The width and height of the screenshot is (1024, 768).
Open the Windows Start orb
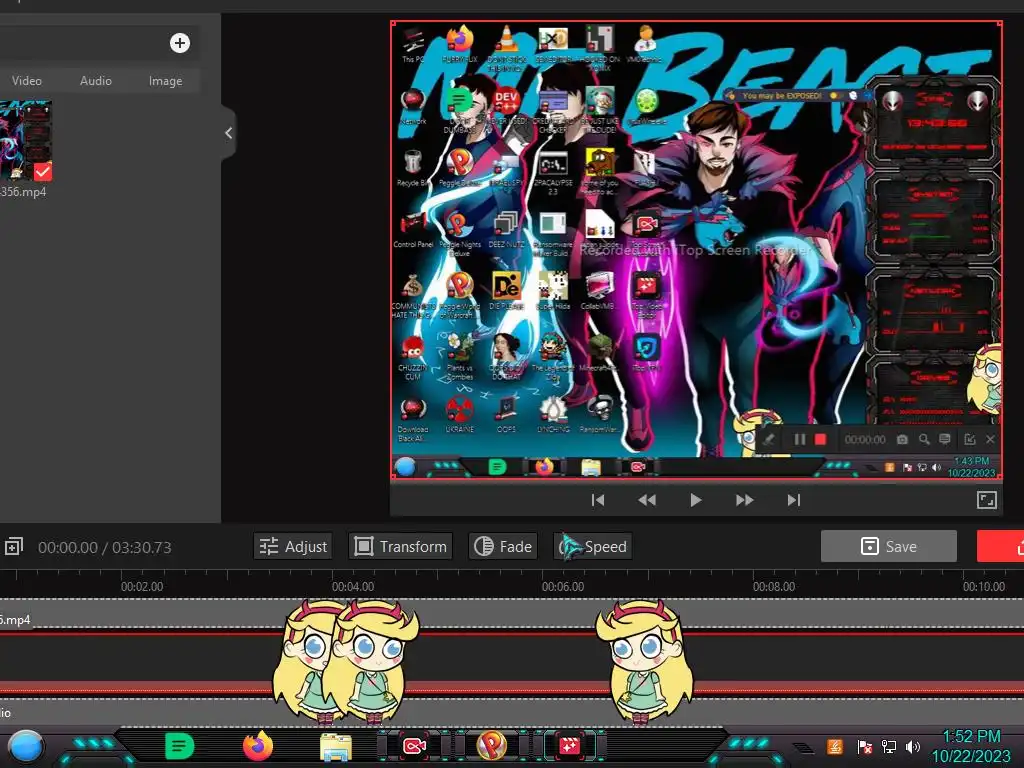26,748
